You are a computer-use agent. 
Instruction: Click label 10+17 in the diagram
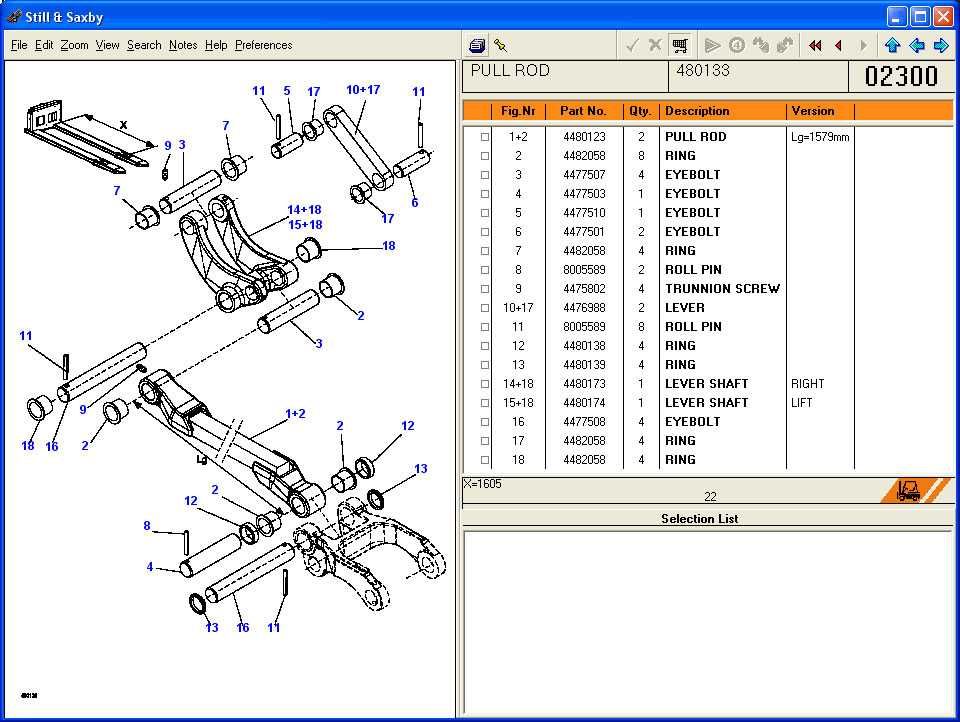click(363, 89)
